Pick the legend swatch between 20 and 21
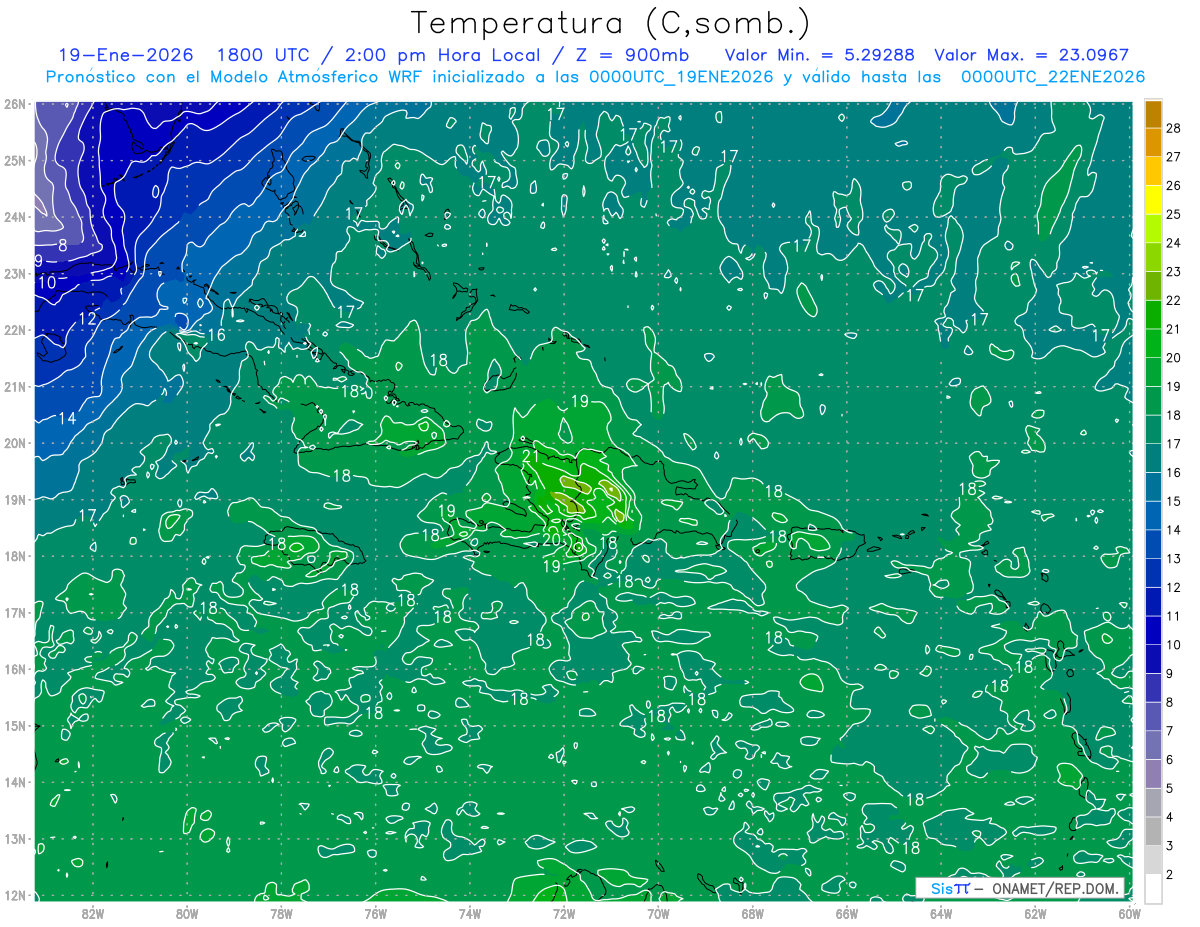 [1153, 343]
